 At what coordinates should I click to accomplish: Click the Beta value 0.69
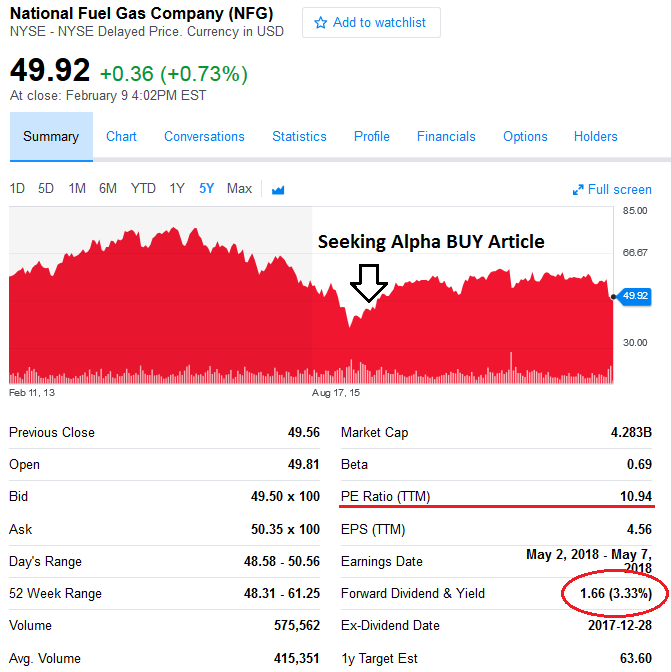pyautogui.click(x=639, y=465)
